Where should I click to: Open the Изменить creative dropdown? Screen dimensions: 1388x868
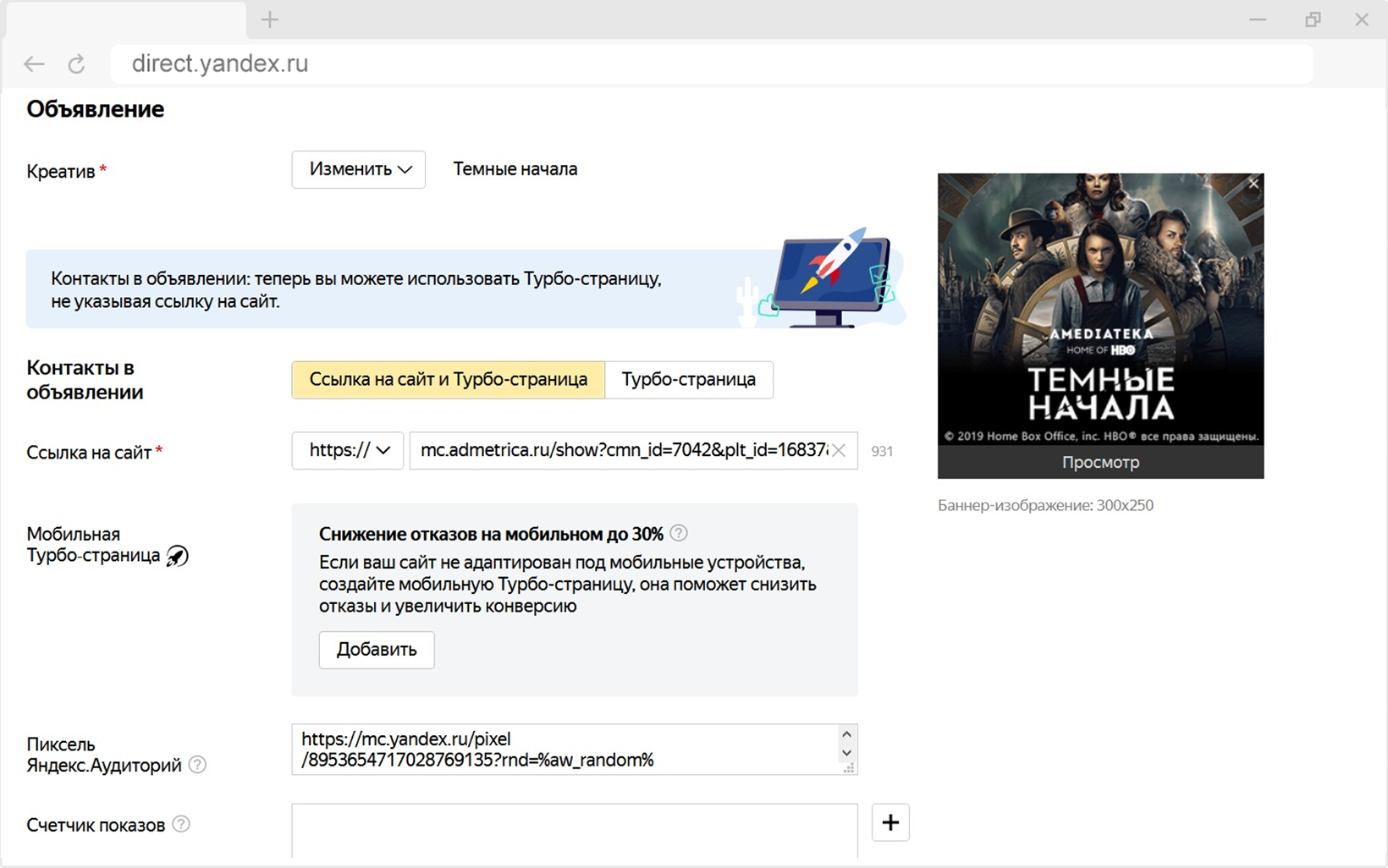[x=359, y=169]
